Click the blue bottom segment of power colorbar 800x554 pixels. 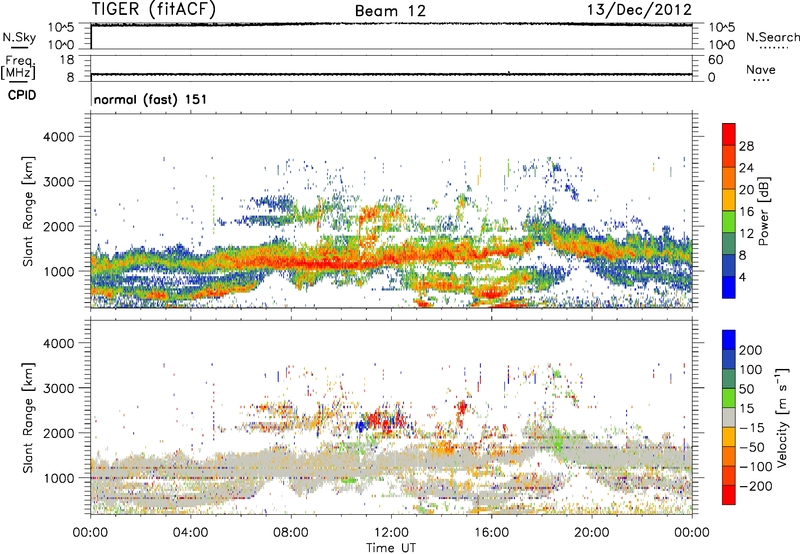coord(729,287)
